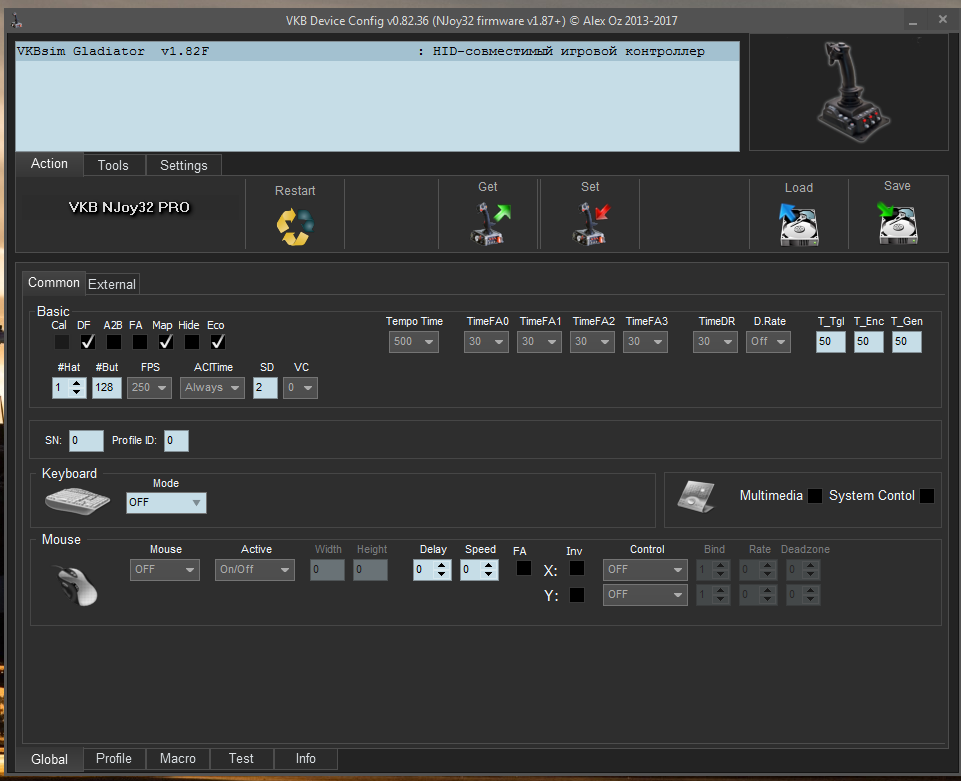This screenshot has height=781, width=961.
Task: Toggle the X axis Inv checkbox
Action: 577,568
